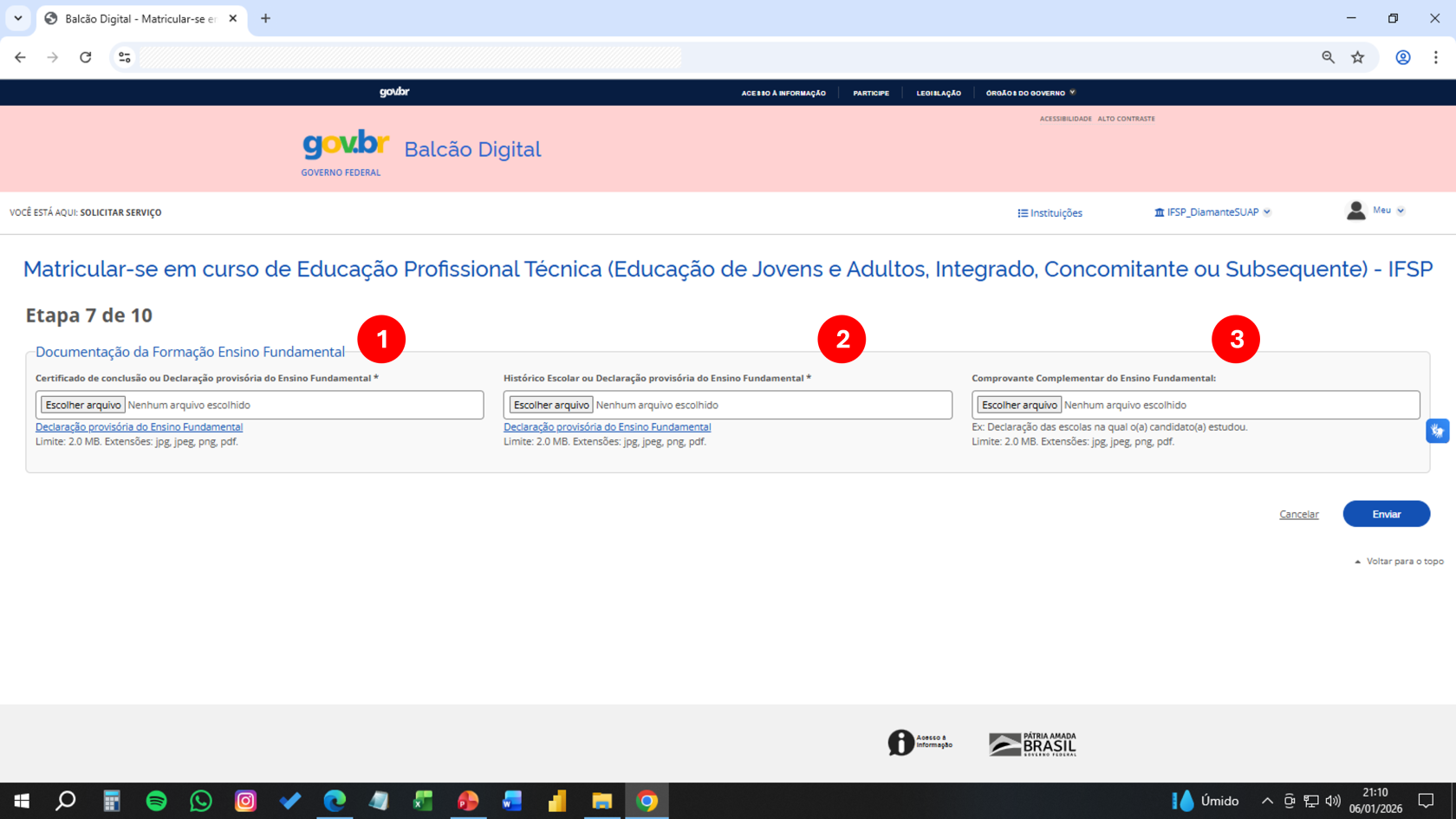The image size is (1456, 819).
Task: Click the gov.br Governo Federal logo
Action: [x=342, y=149]
